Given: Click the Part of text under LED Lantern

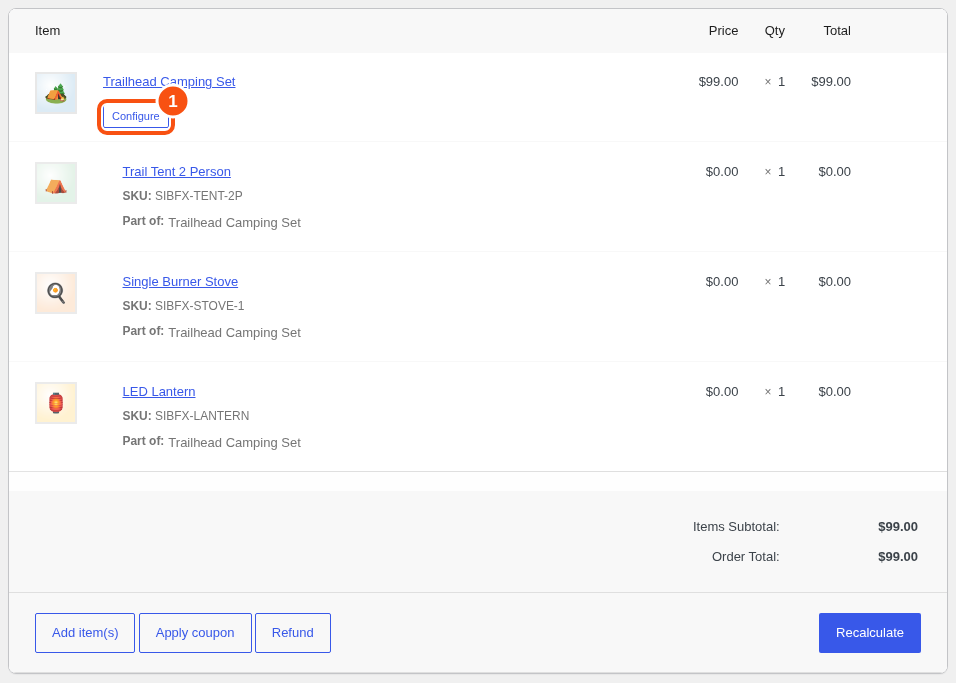Looking at the screenshot, I should (x=212, y=442).
